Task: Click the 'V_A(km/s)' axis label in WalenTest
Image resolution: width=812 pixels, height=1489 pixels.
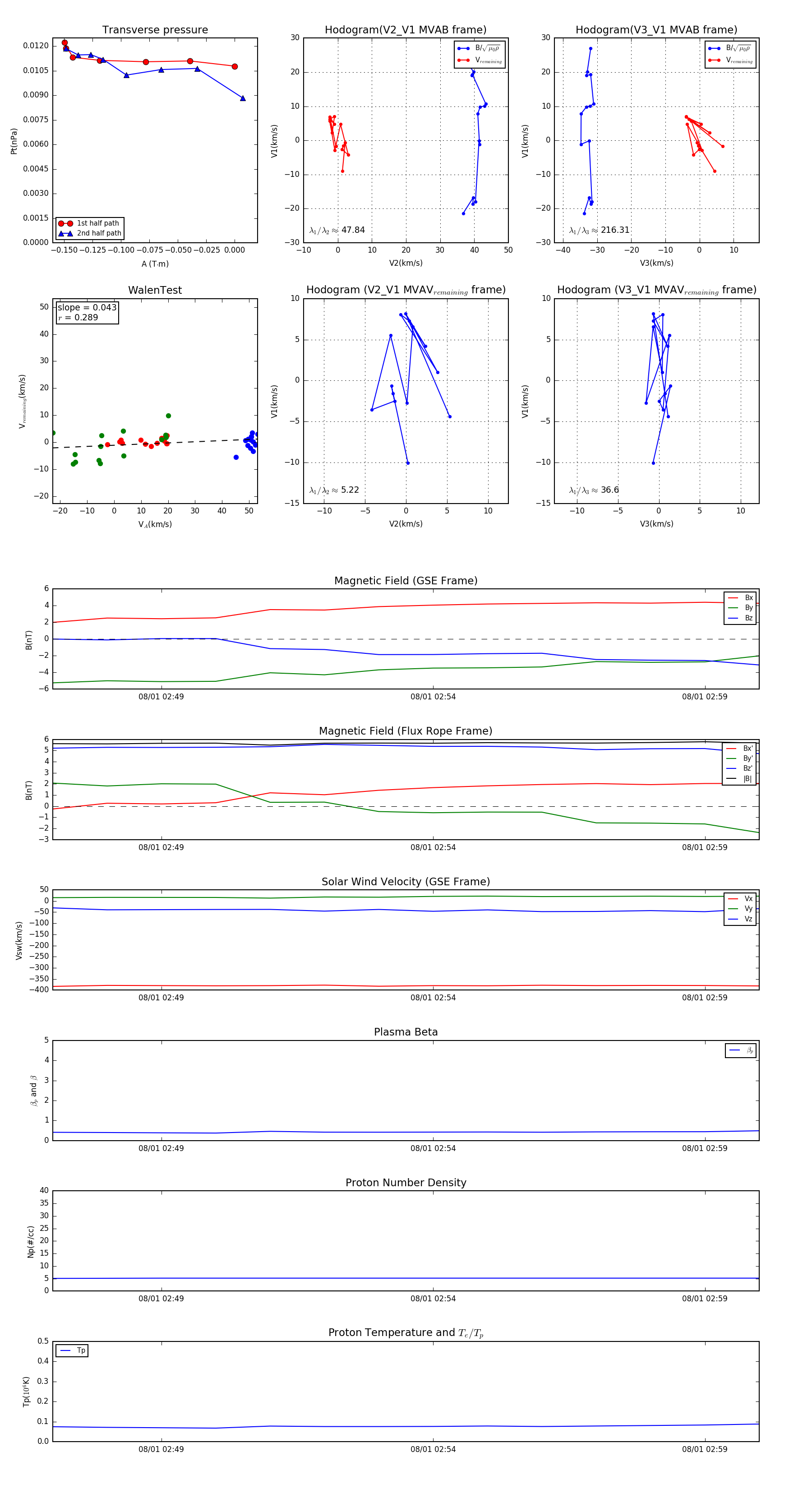Action: [x=155, y=524]
